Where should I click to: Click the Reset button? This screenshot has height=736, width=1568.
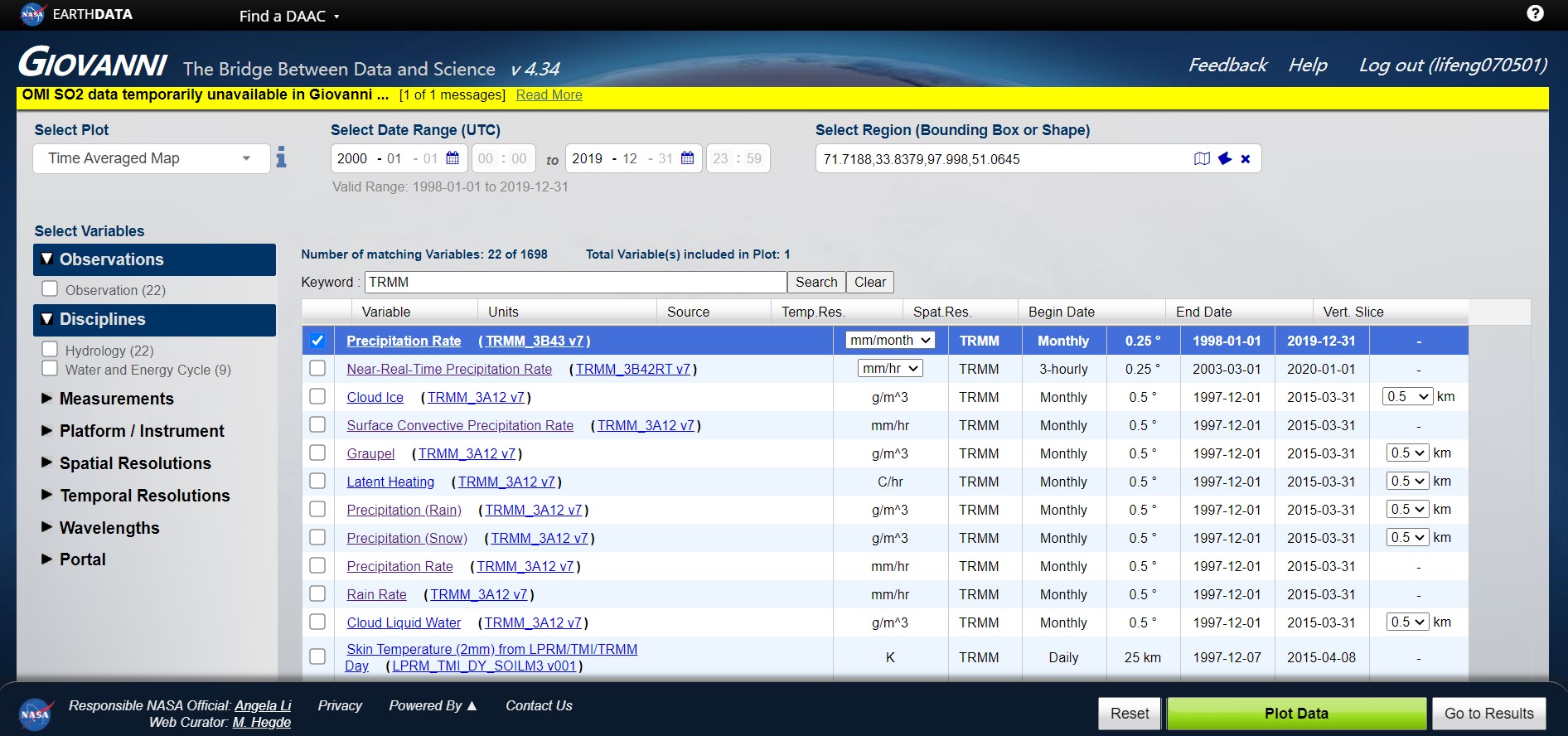click(1130, 714)
